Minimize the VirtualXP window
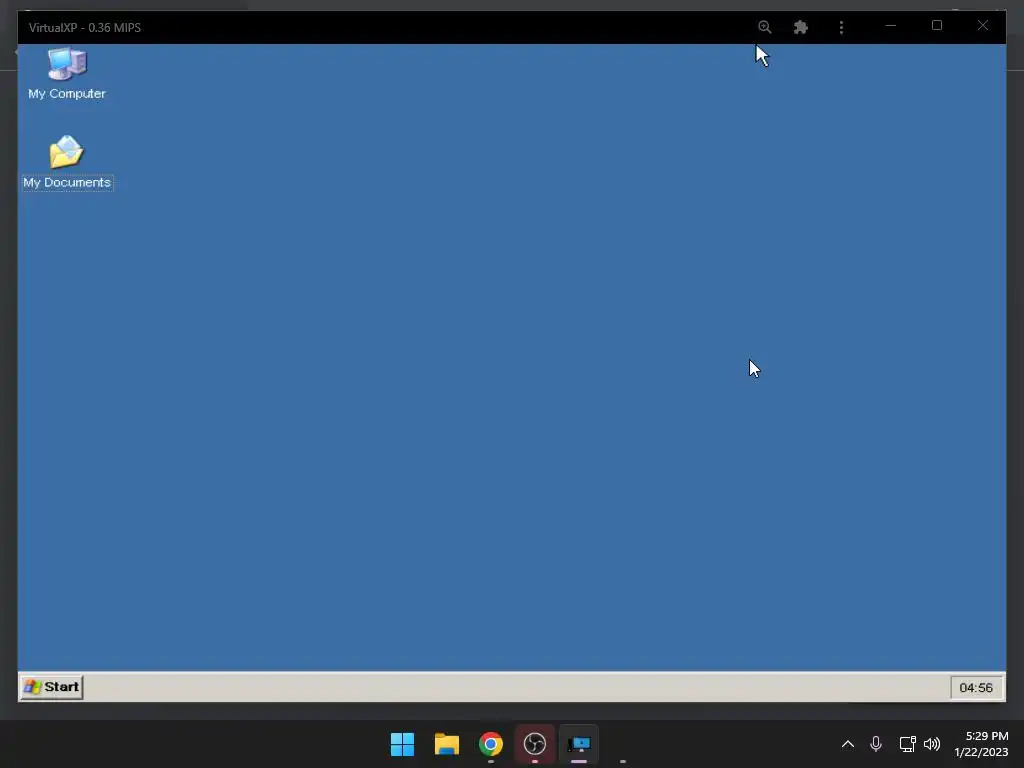The image size is (1024, 768). click(x=891, y=25)
